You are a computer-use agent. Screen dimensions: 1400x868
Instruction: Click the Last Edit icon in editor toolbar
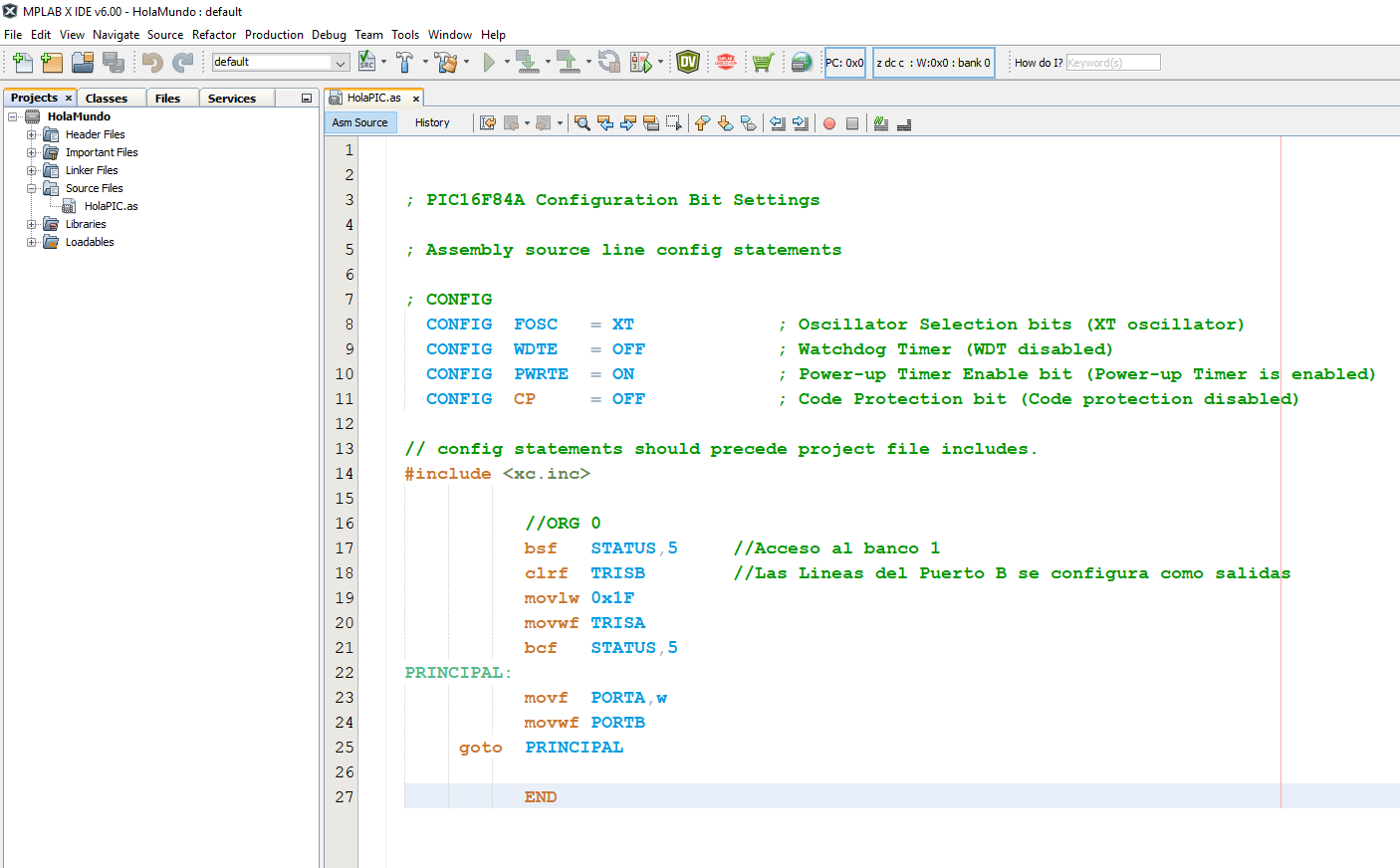pos(488,123)
